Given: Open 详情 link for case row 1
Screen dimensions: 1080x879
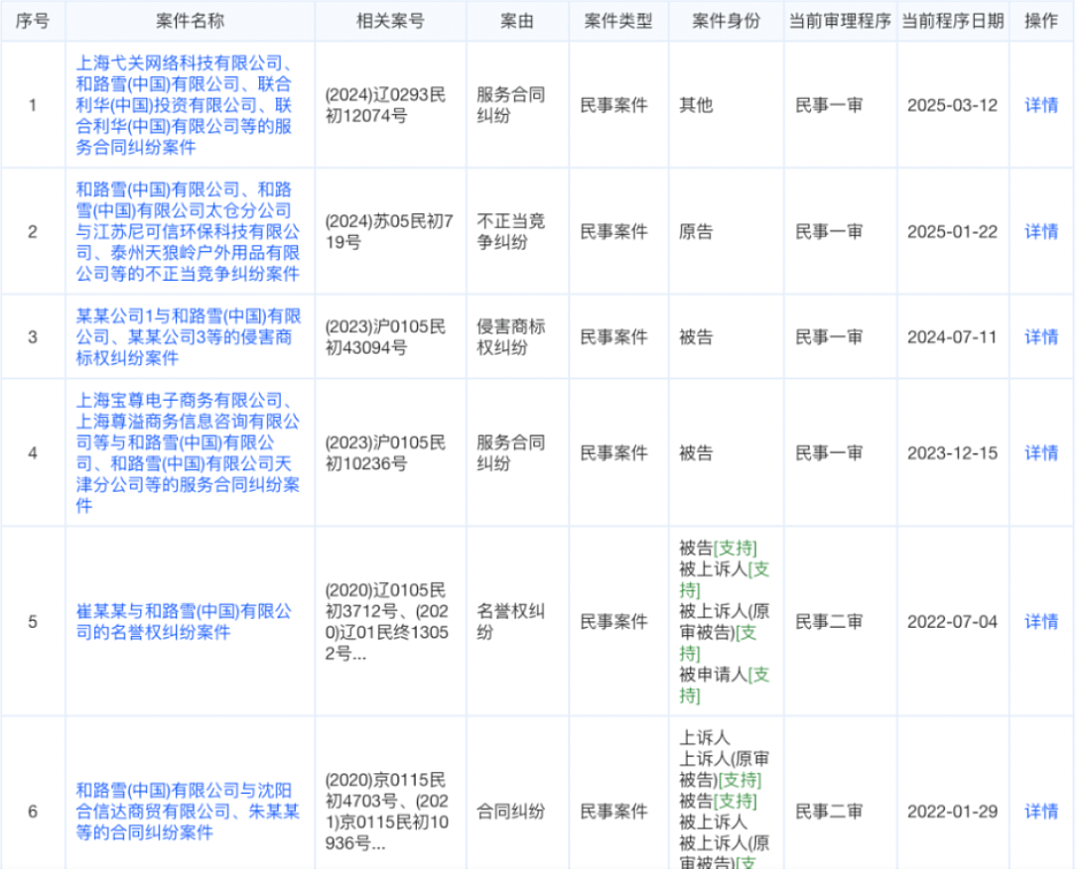Looking at the screenshot, I should [x=1041, y=105].
